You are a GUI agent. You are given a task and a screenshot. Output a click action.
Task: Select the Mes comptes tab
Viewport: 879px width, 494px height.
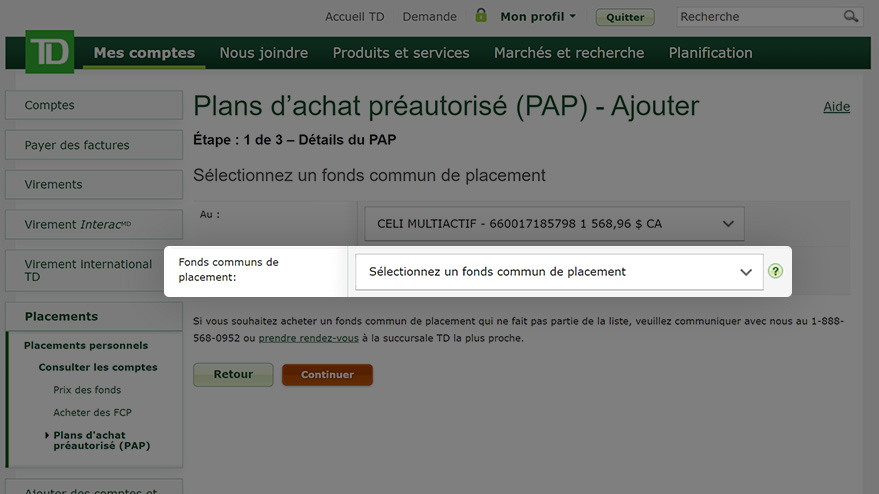[144, 53]
